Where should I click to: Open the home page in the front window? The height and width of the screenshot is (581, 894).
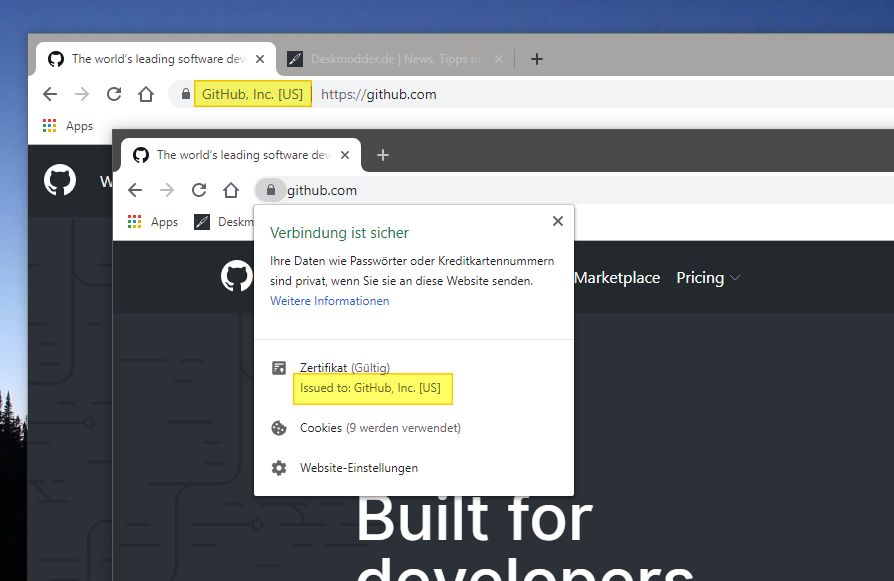pos(231,190)
